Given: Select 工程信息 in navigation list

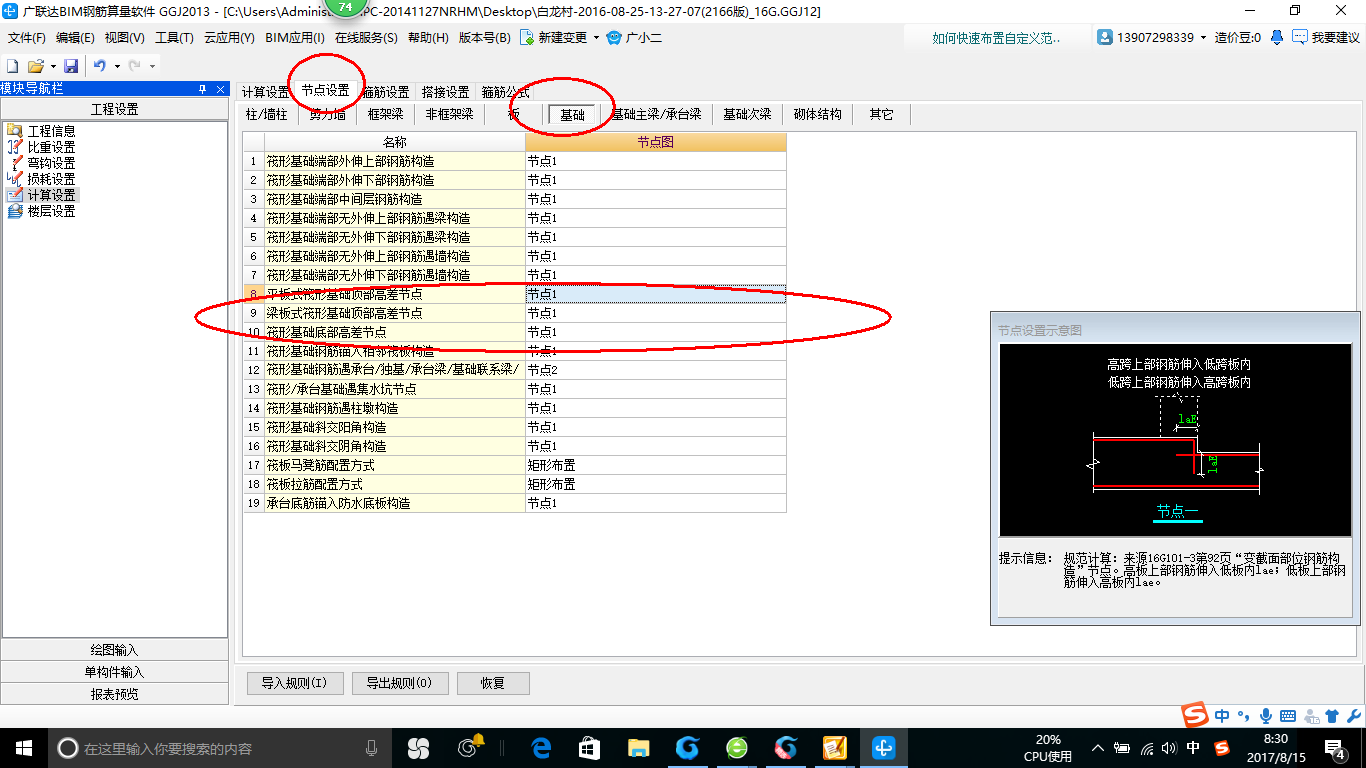Looking at the screenshot, I should [40, 131].
